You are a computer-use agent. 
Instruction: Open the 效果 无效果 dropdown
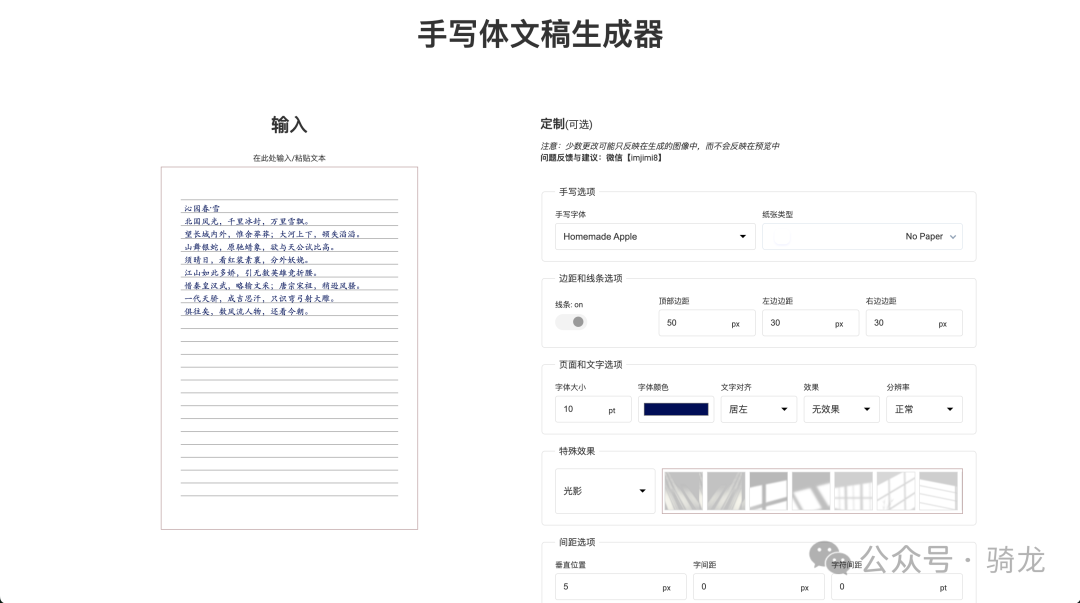pos(841,409)
